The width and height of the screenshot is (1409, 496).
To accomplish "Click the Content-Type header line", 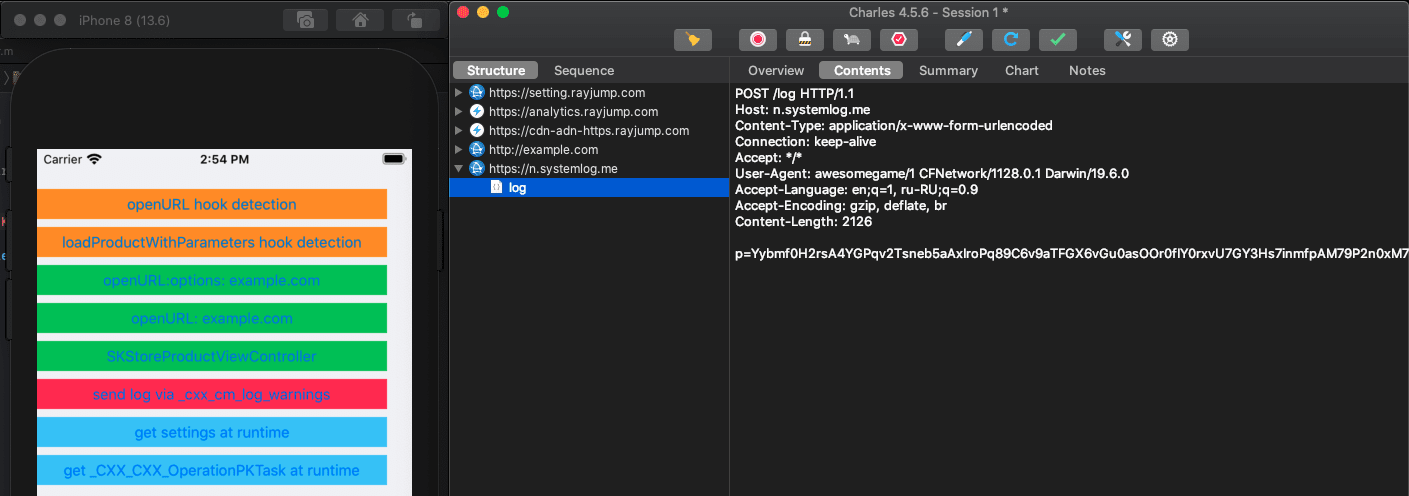I will pos(894,126).
